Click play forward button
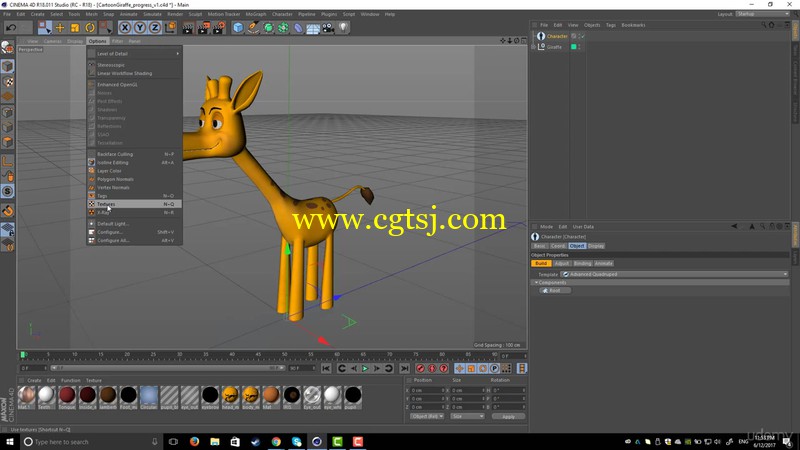Screen dimensions: 800x450 coord(365,368)
